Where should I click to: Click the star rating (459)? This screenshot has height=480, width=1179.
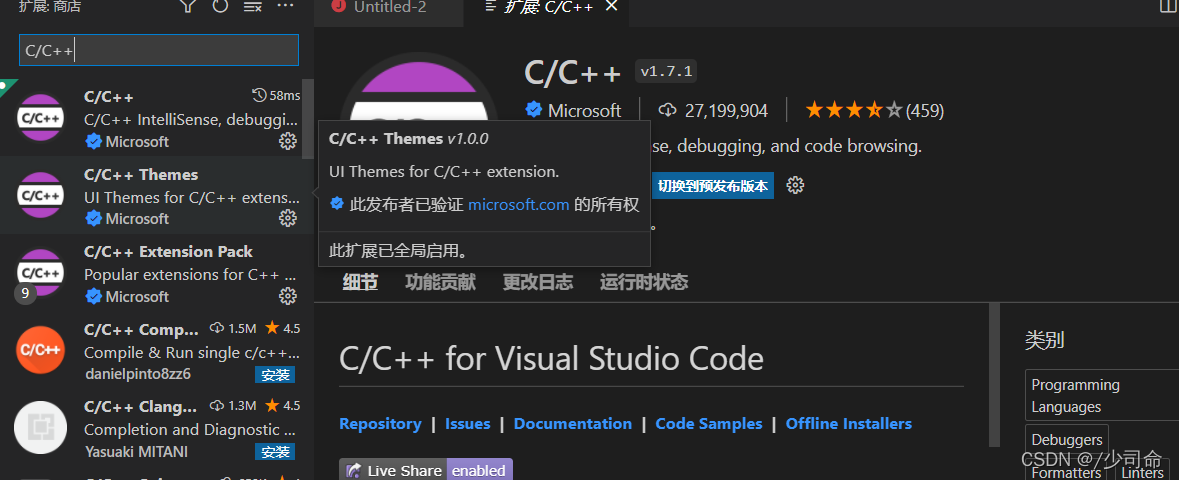[x=874, y=111]
